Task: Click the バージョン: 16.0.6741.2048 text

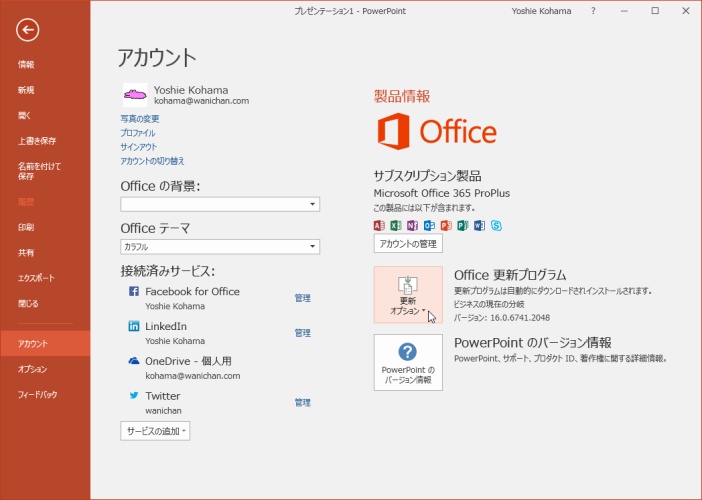Action: click(x=502, y=317)
